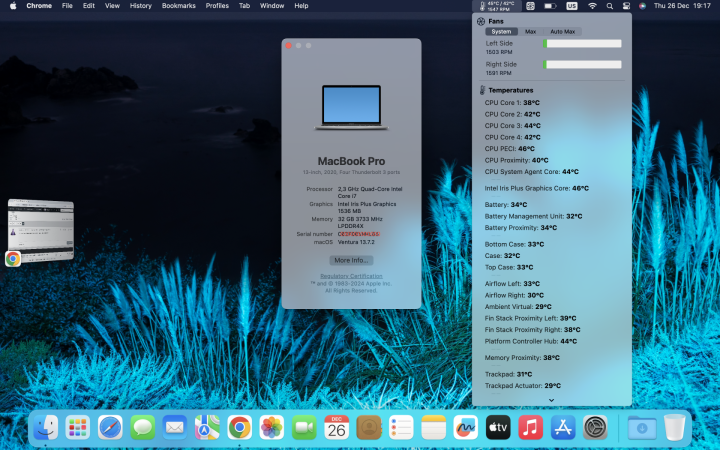Expand more sensors with bottom chevron

click(x=551, y=400)
